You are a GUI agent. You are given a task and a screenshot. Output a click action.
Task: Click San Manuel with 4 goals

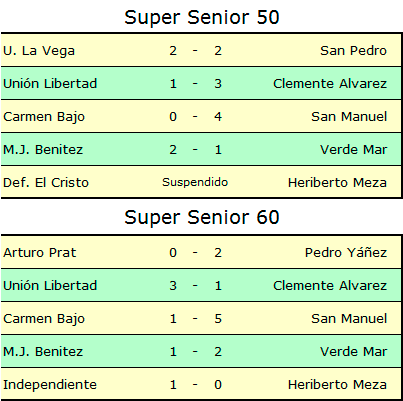[349, 117]
